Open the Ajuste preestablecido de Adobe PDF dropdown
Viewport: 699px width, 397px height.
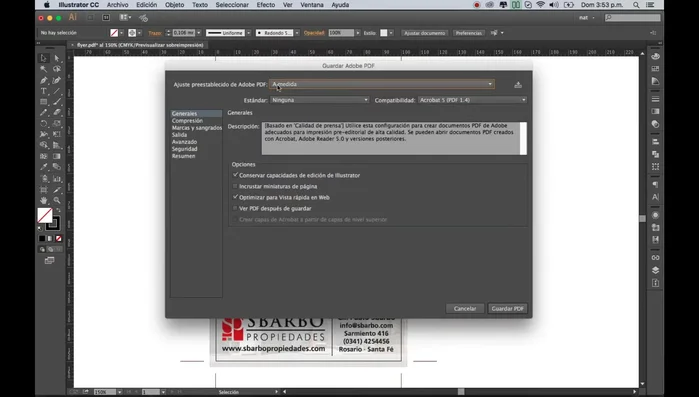[382, 84]
